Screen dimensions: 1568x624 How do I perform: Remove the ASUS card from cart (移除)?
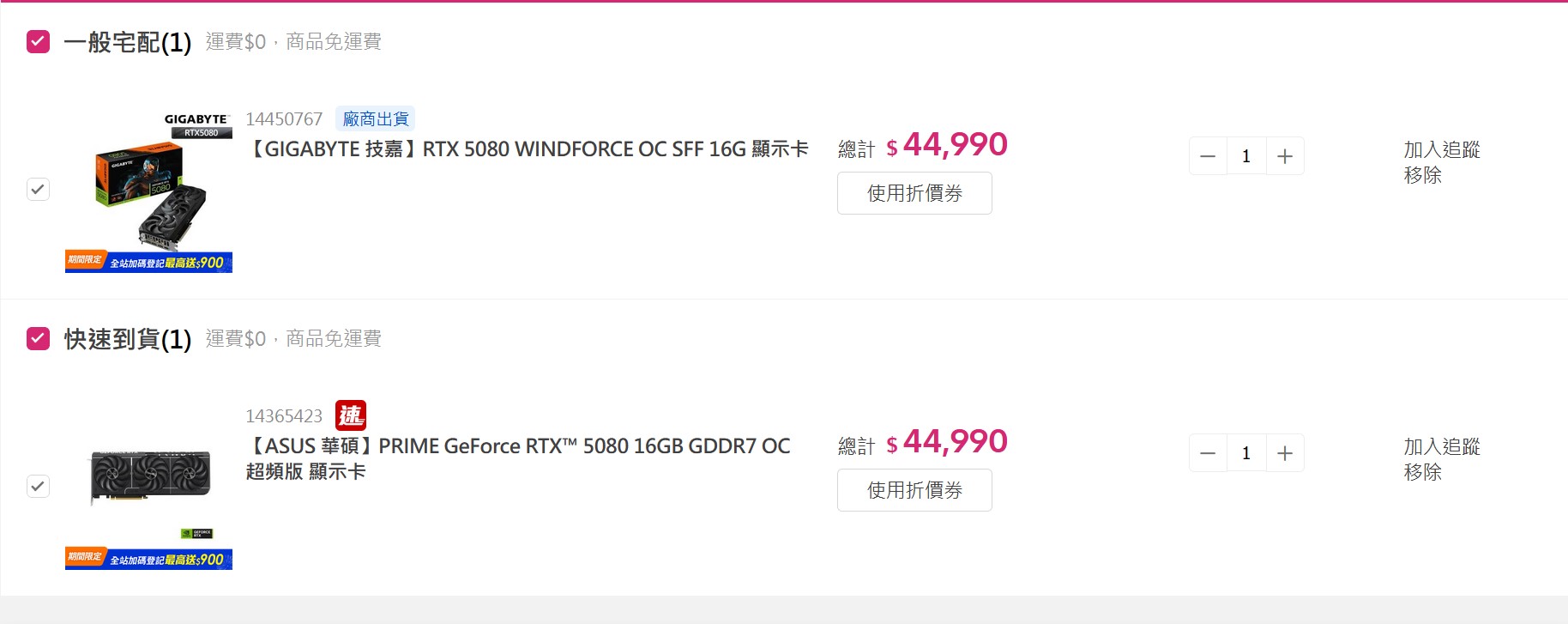[x=1422, y=472]
